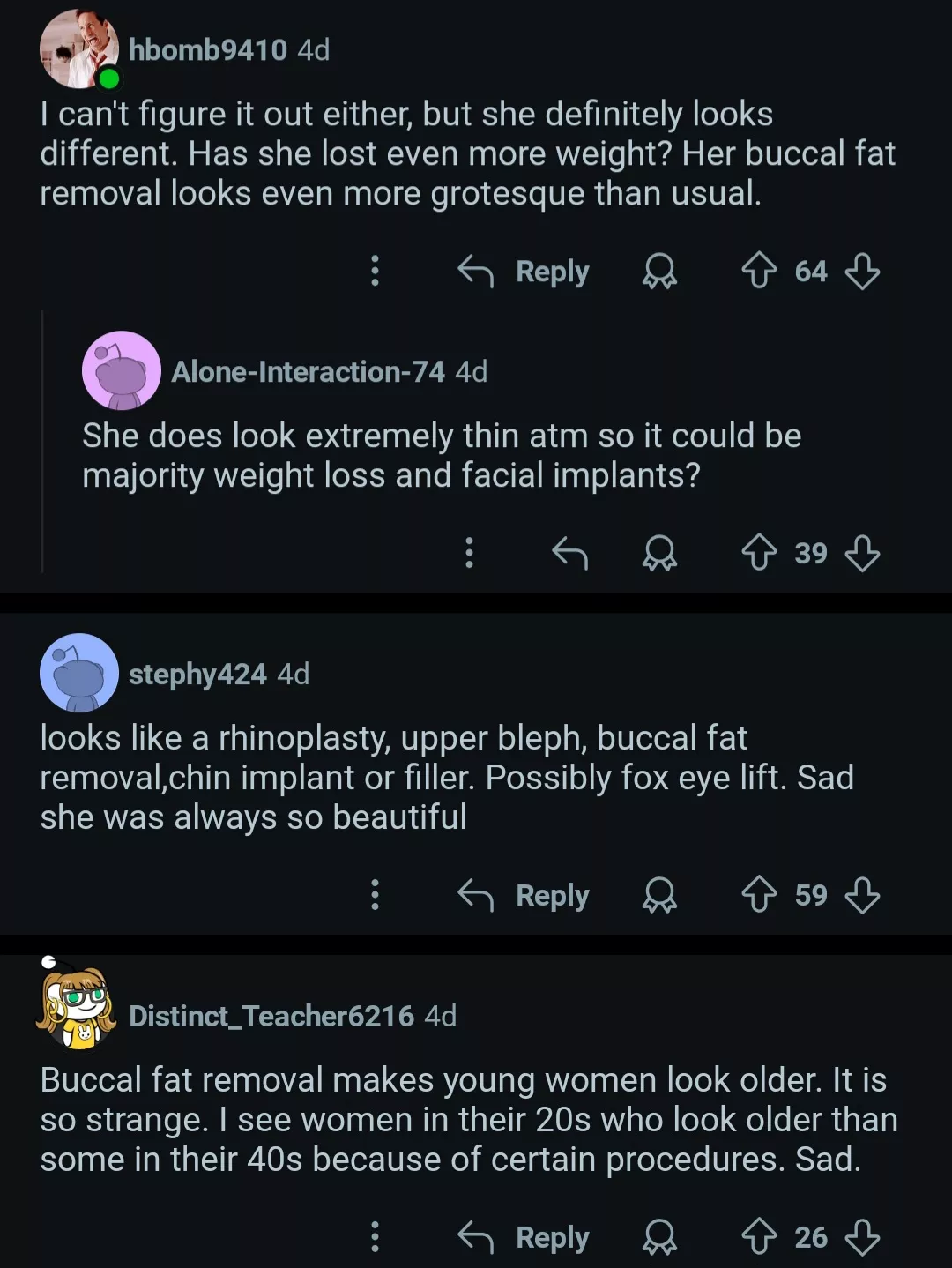Click reply arrow on Alone-Interaction-74's comment

(569, 553)
